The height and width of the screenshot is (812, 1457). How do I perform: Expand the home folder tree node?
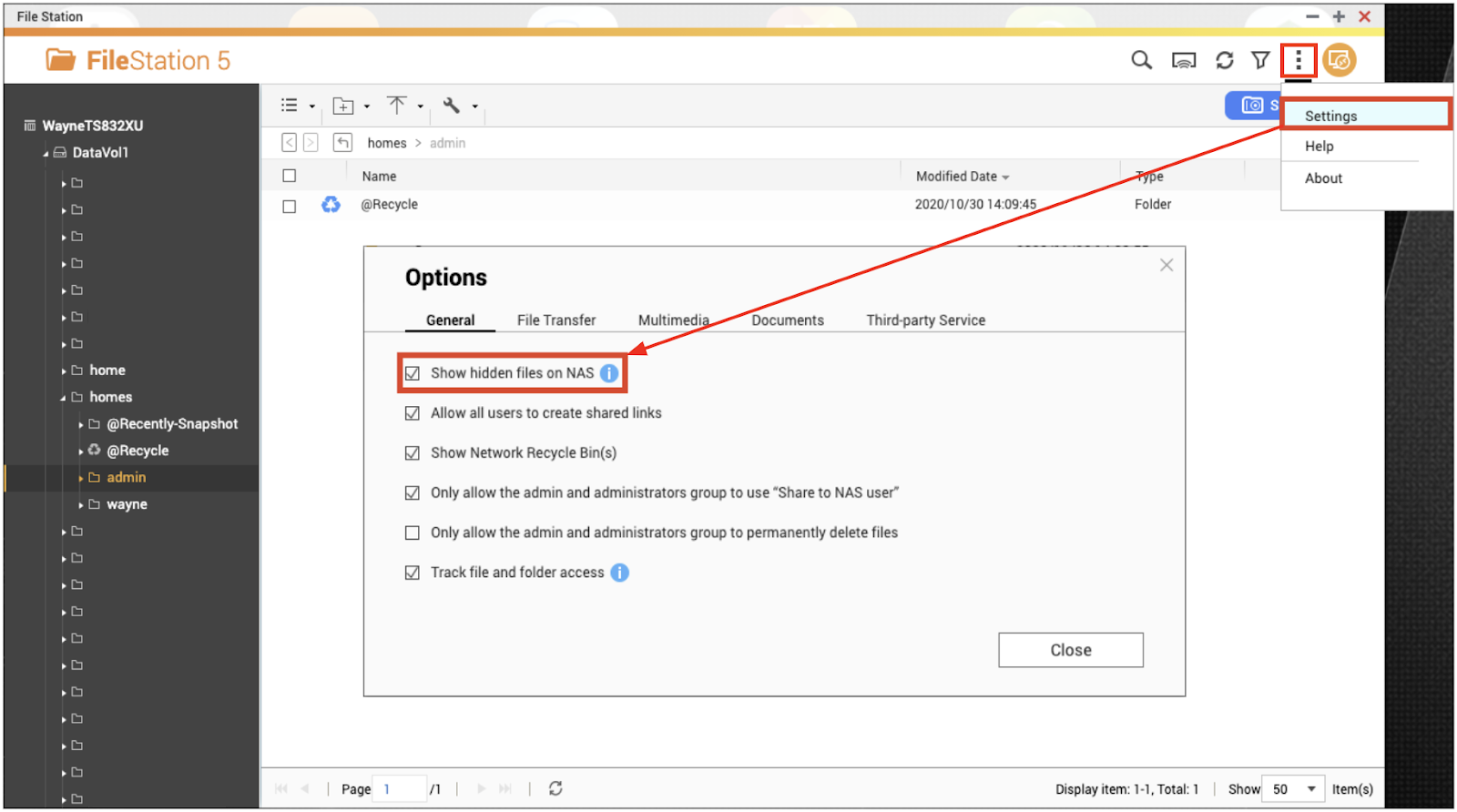click(x=64, y=371)
